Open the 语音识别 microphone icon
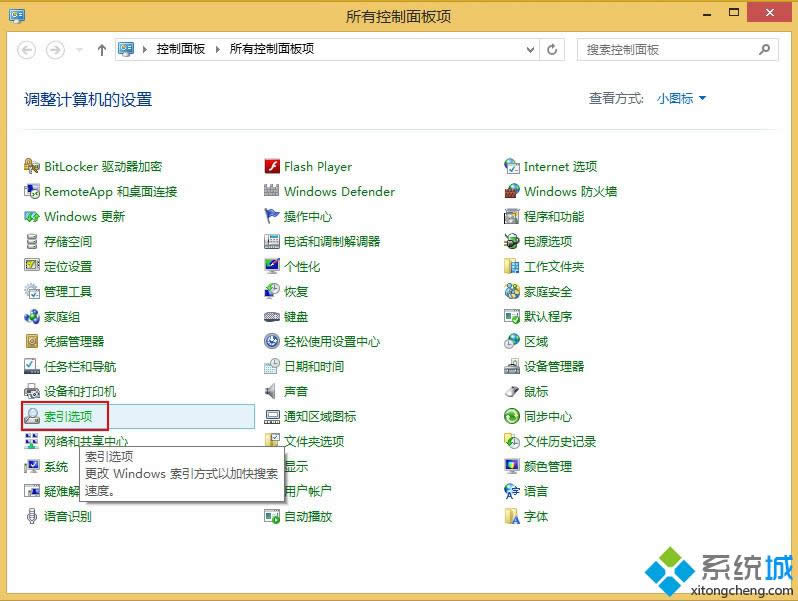The image size is (798, 601). [32, 517]
